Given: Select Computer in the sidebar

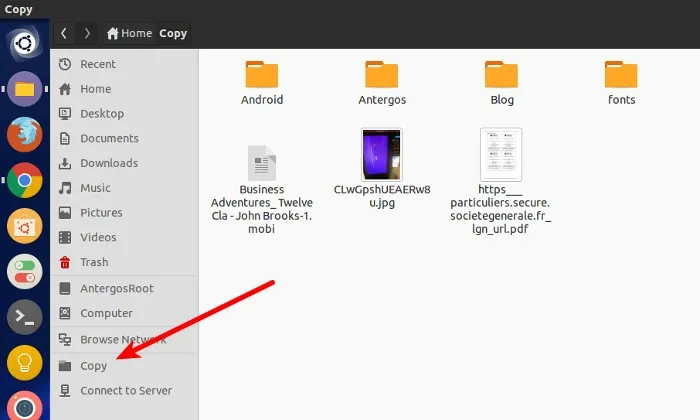Looking at the screenshot, I should coord(124,313).
